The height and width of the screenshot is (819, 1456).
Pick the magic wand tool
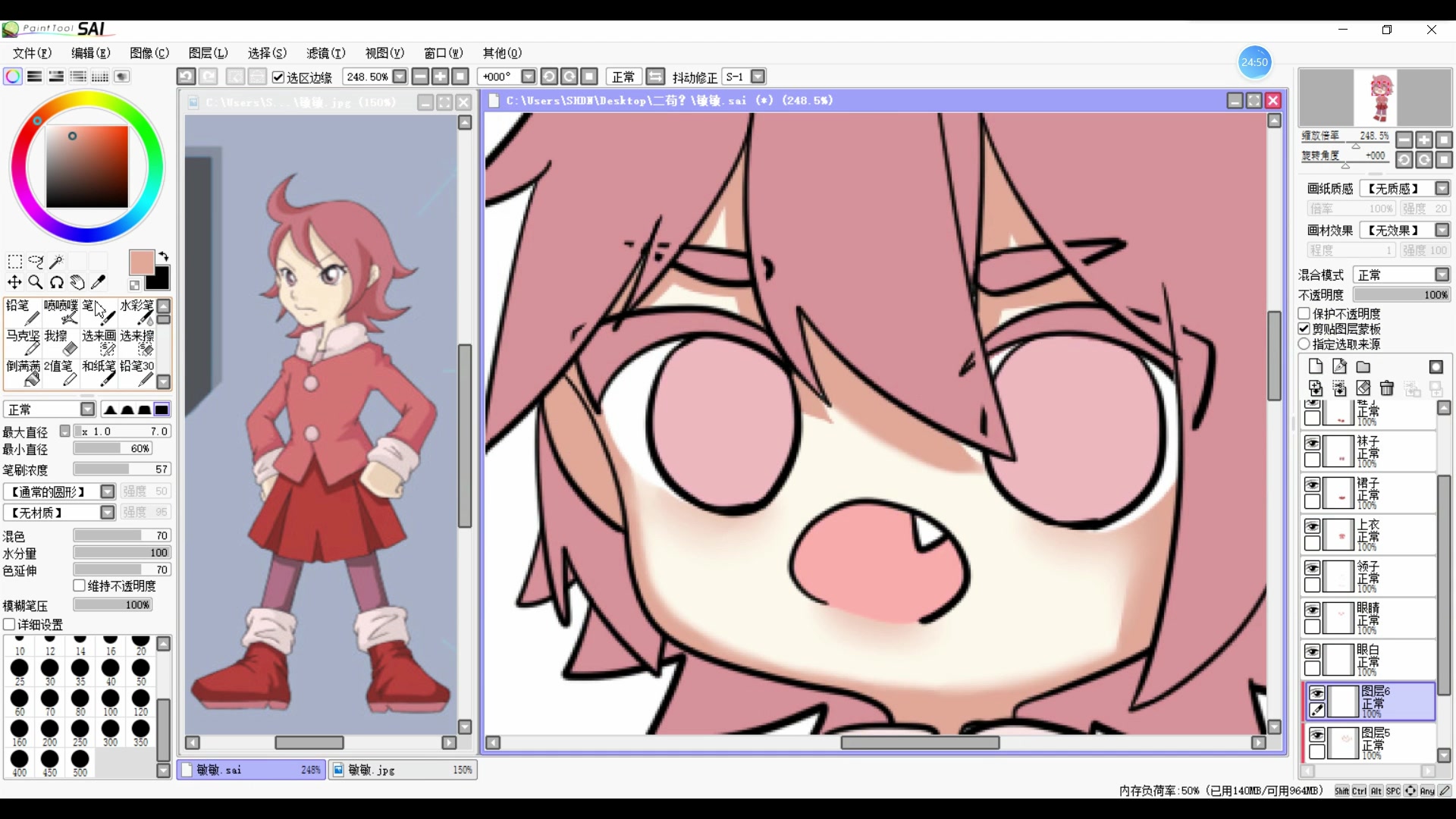point(56,262)
